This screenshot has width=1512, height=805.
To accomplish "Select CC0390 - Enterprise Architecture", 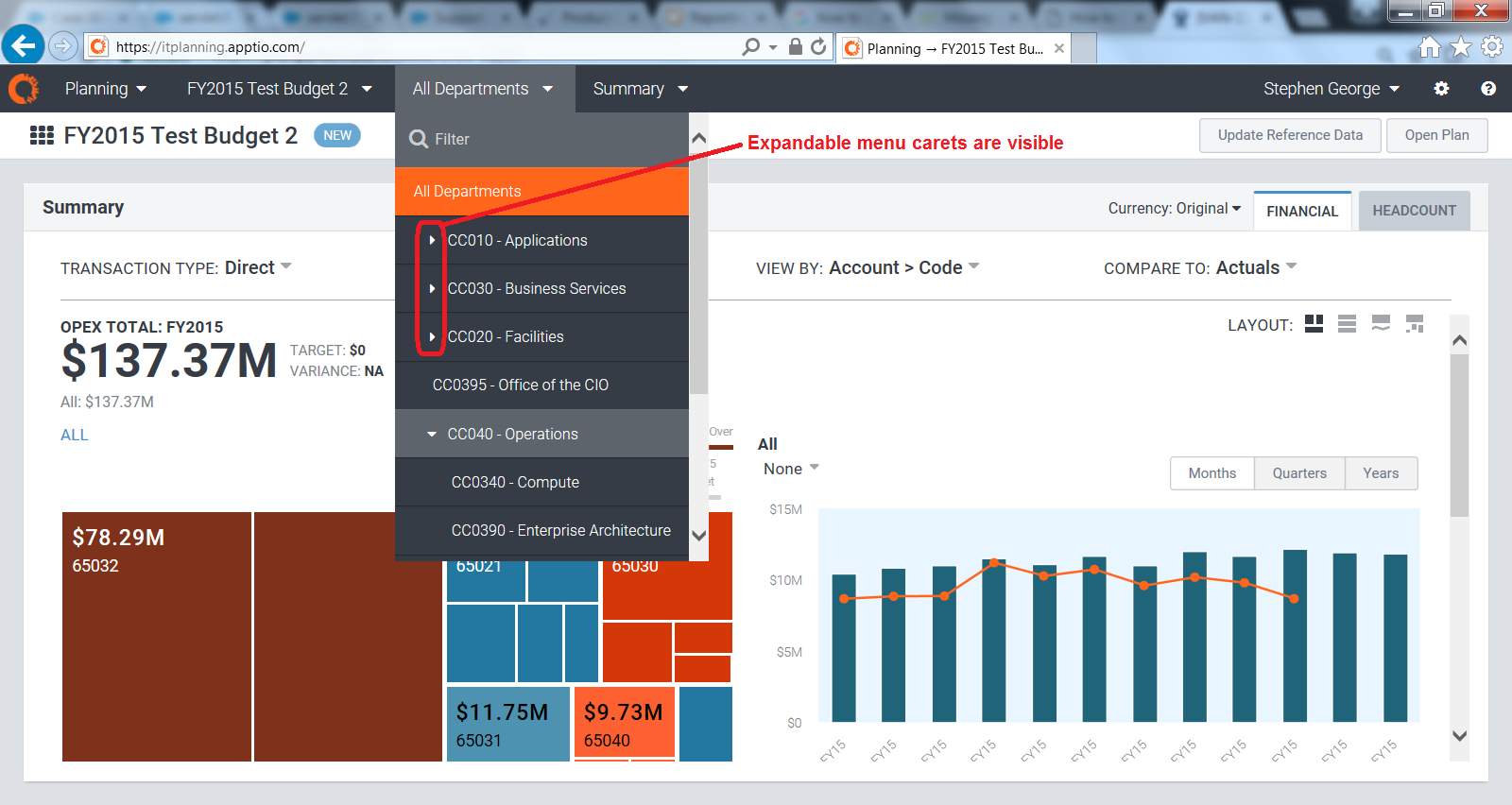I will pyautogui.click(x=541, y=530).
